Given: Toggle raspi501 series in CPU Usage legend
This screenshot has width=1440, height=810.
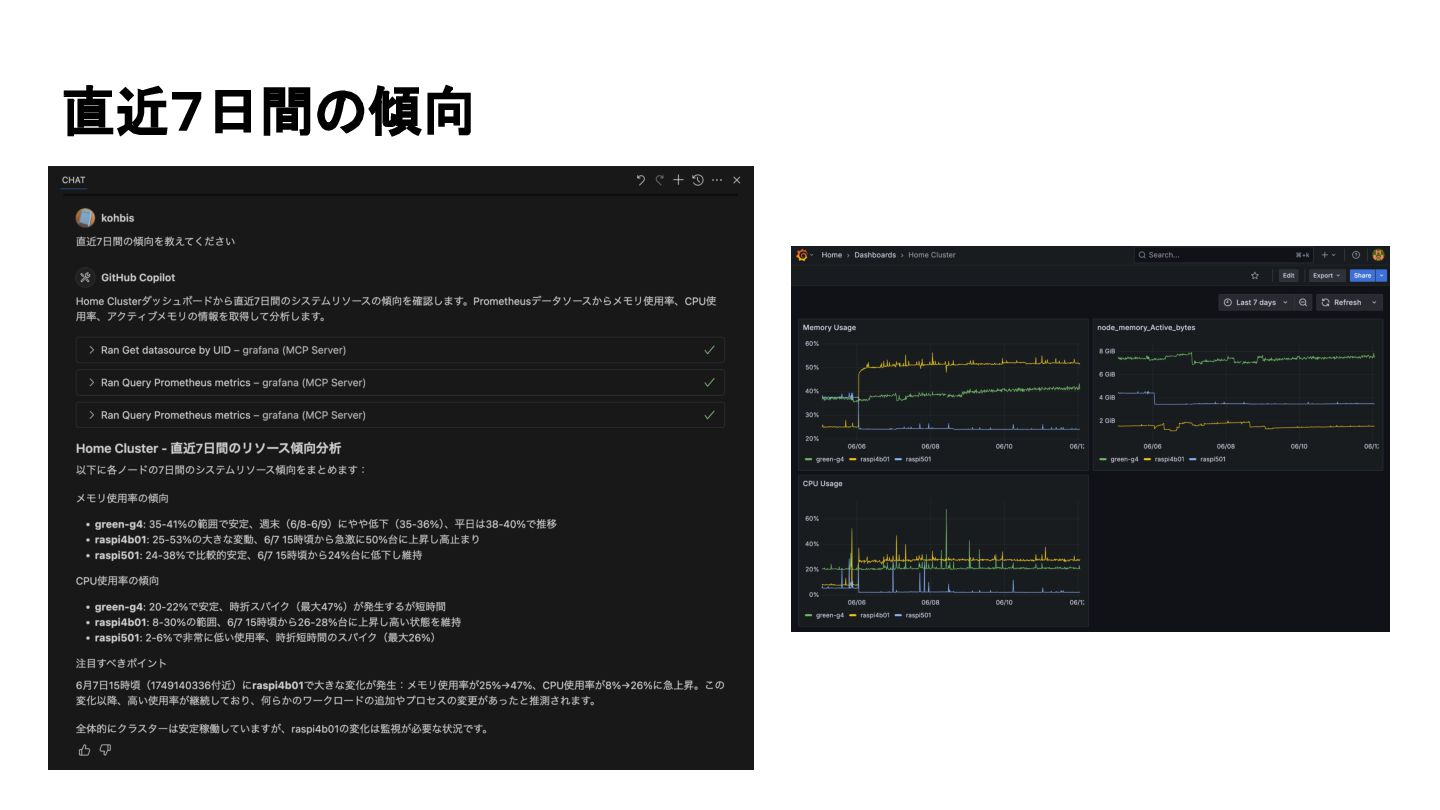Looking at the screenshot, I should (913, 615).
